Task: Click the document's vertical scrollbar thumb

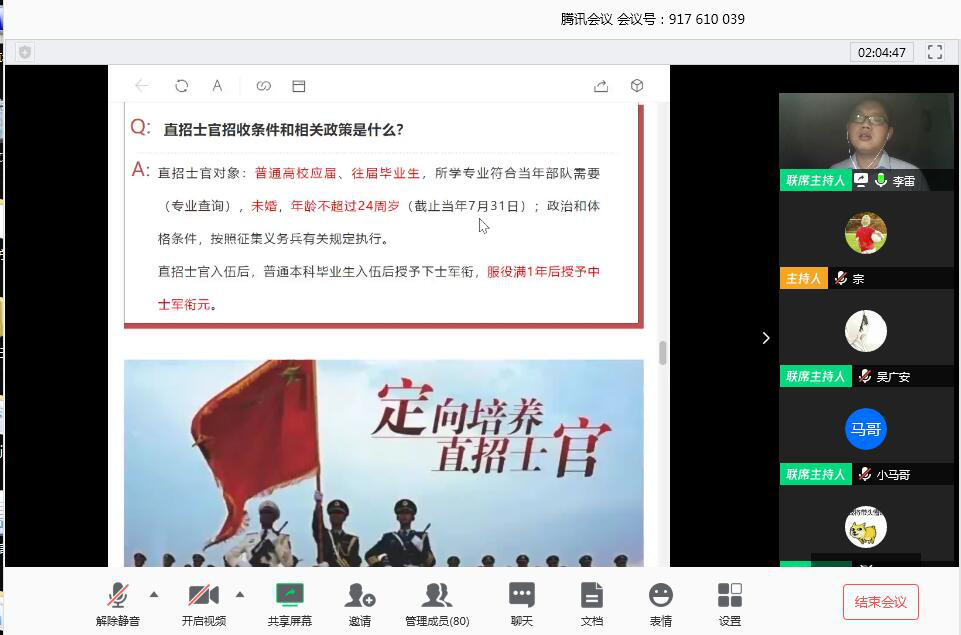Action: click(x=661, y=352)
